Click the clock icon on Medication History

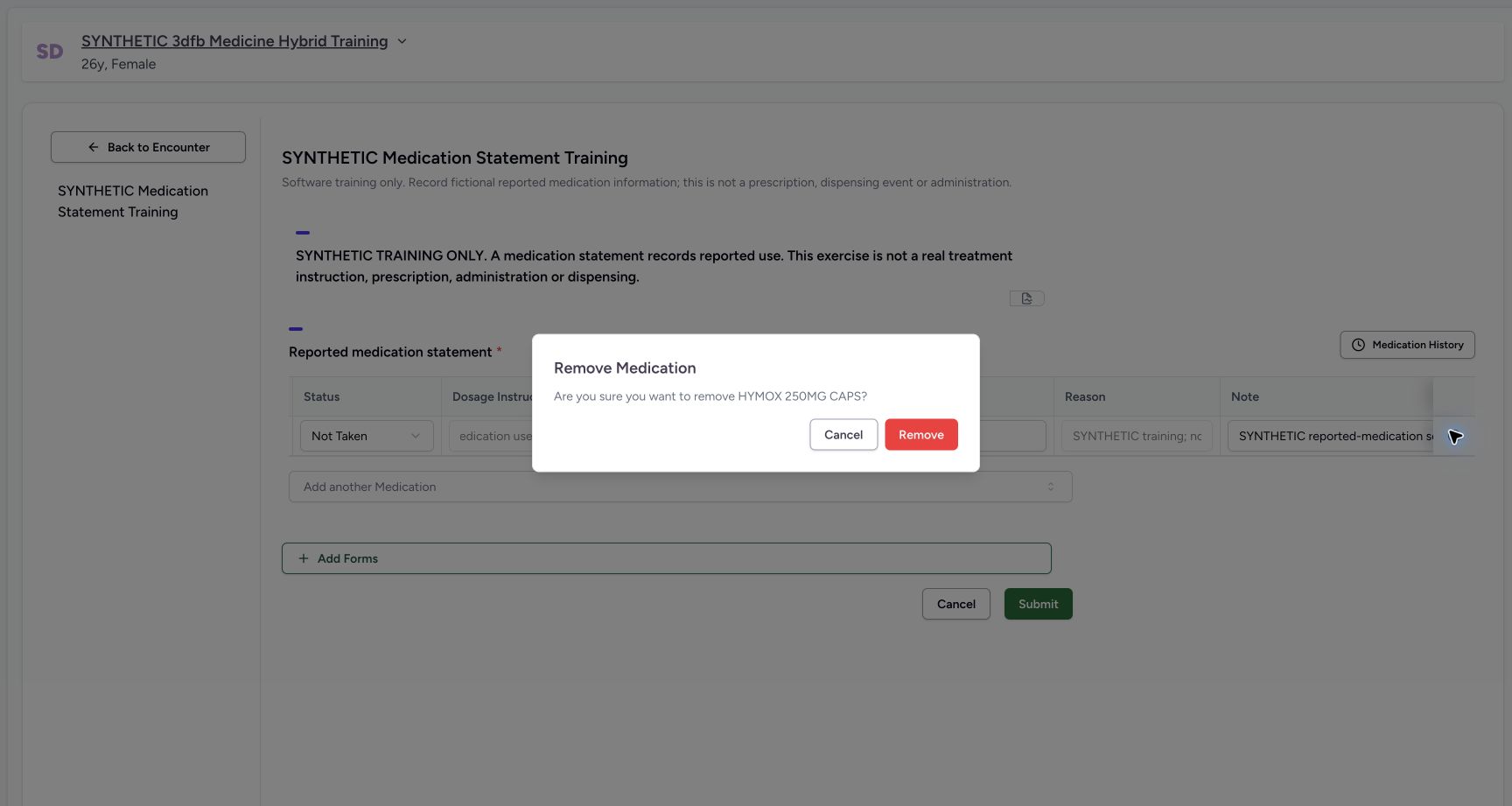click(1358, 345)
